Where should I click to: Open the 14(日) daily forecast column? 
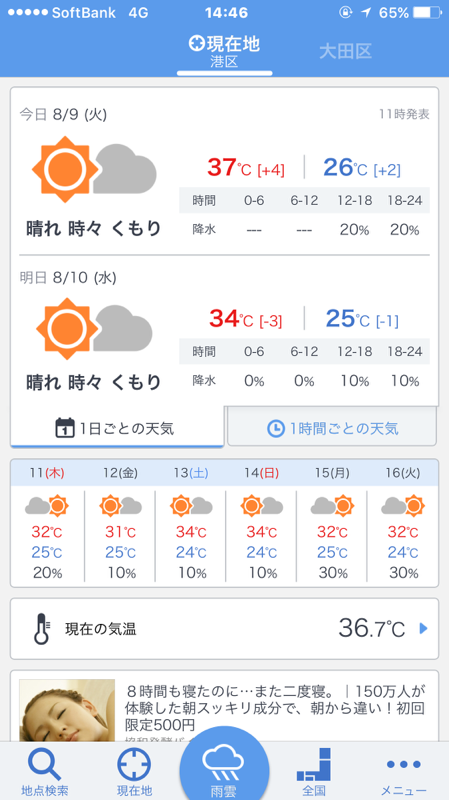point(262,523)
